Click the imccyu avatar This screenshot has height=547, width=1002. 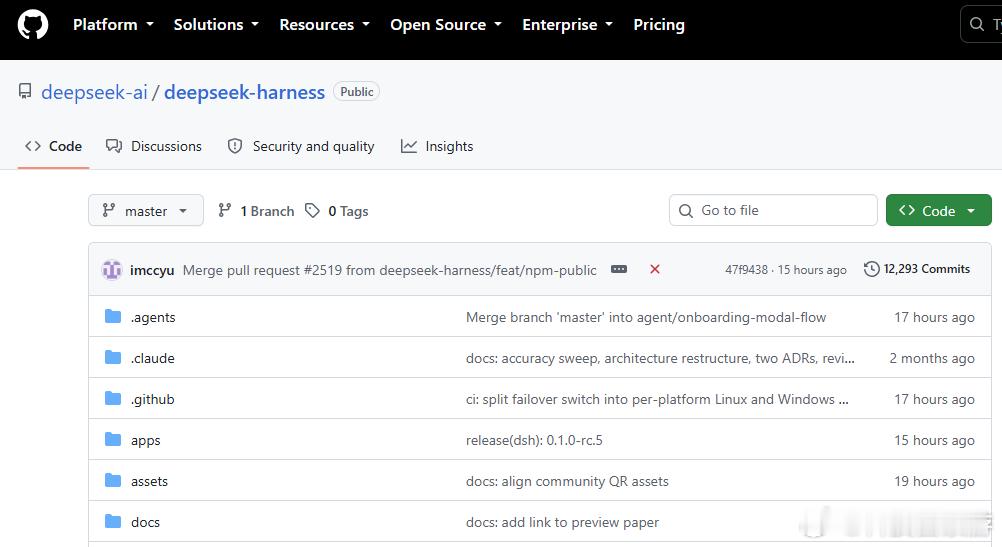coord(112,270)
